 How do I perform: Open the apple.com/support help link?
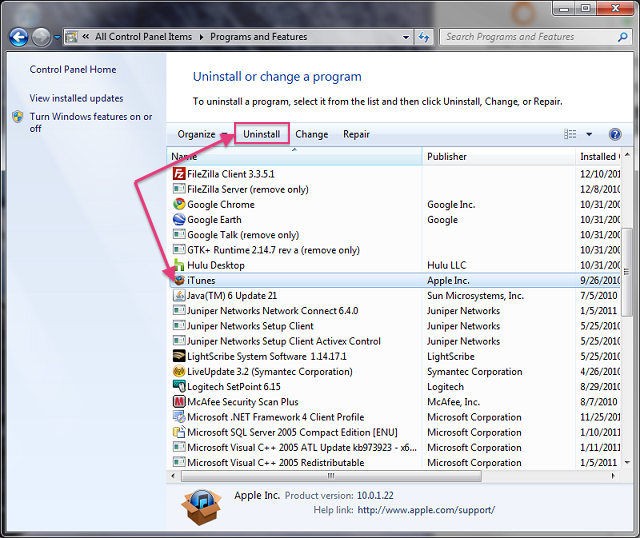click(426, 510)
